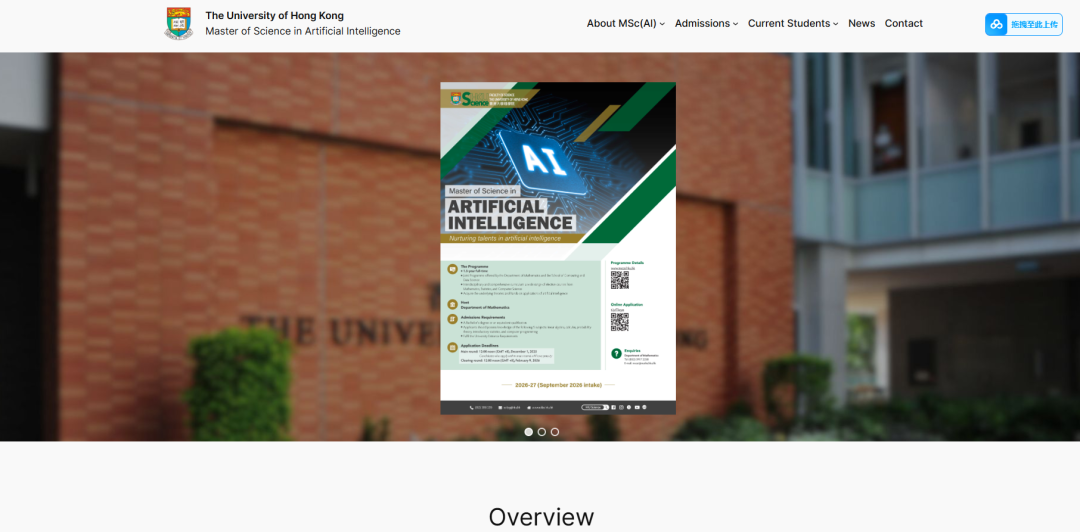Click The Programme icon on poster

(452, 269)
